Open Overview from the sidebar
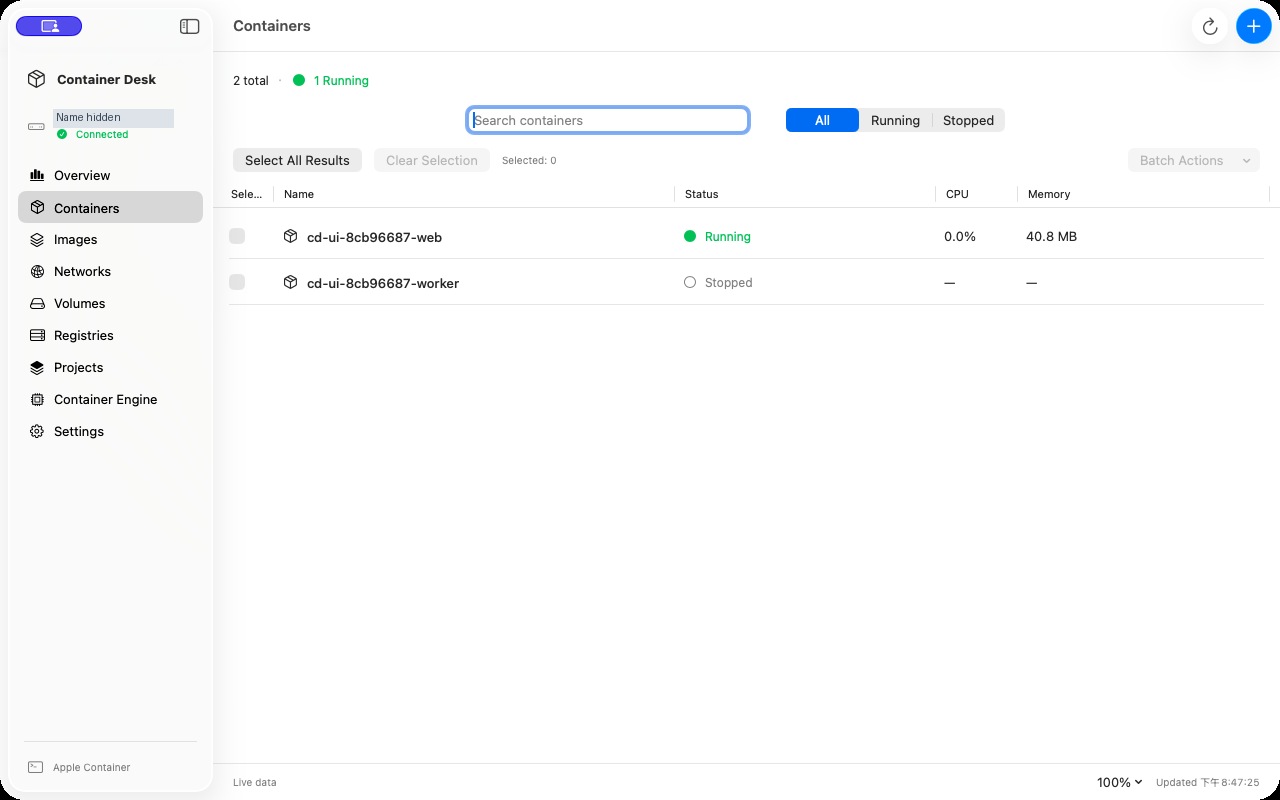Image resolution: width=1280 pixels, height=800 pixels. [x=110, y=175]
